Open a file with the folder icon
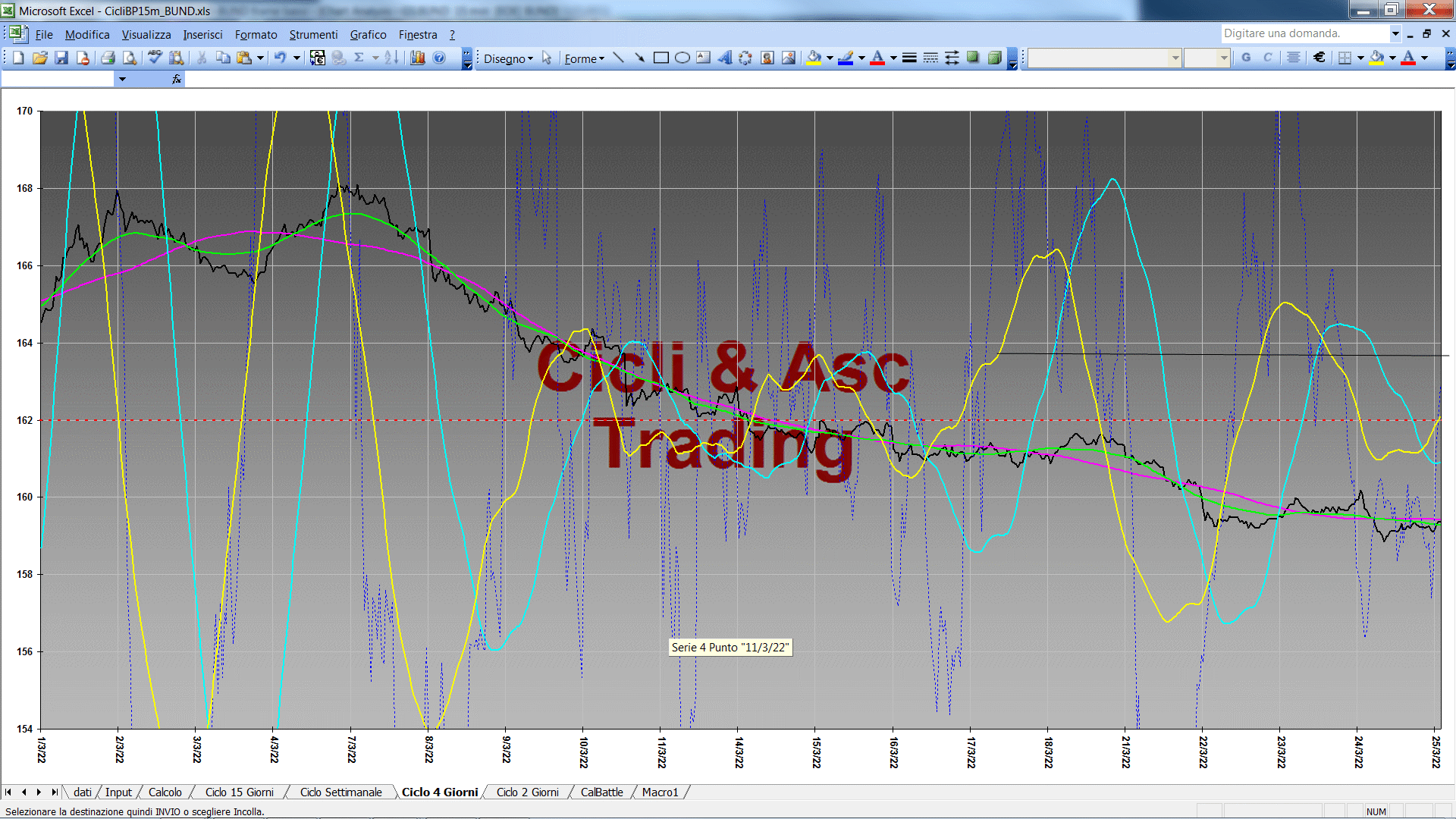1456x819 pixels. 40,58
